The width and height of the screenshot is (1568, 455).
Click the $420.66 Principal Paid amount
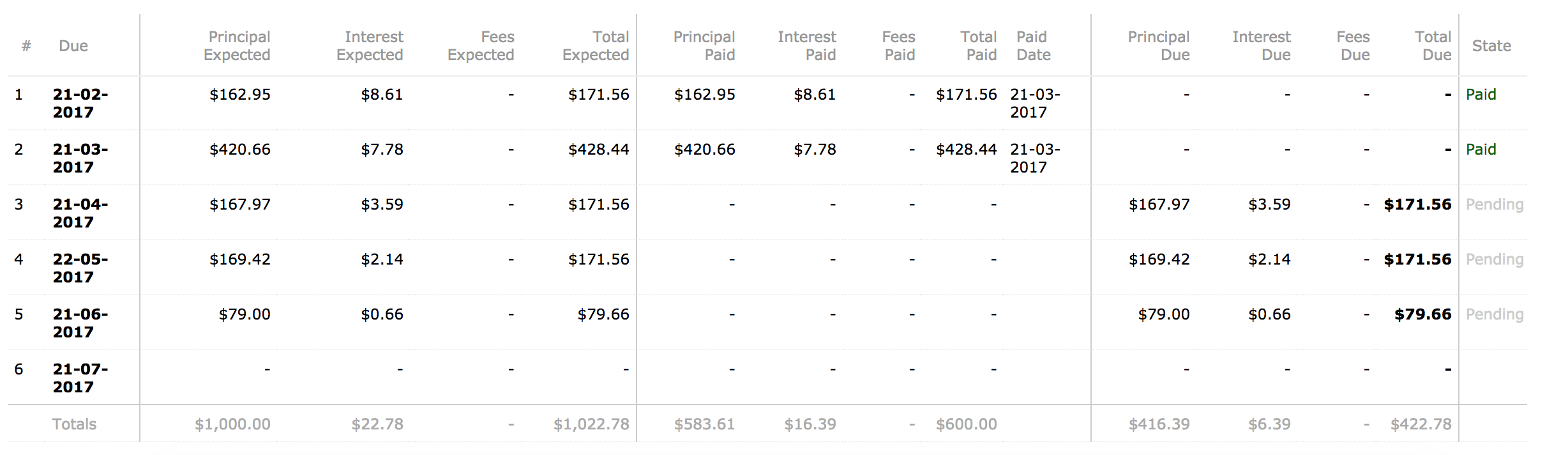coord(705,150)
